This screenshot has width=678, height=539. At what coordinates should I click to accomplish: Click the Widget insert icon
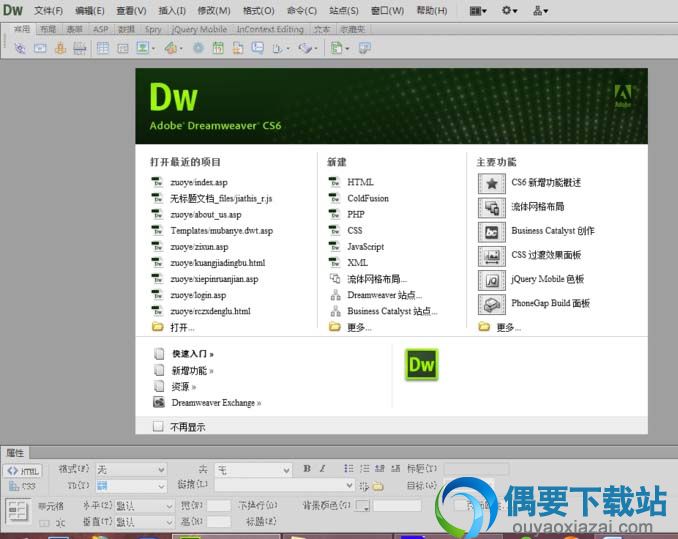pos(198,48)
